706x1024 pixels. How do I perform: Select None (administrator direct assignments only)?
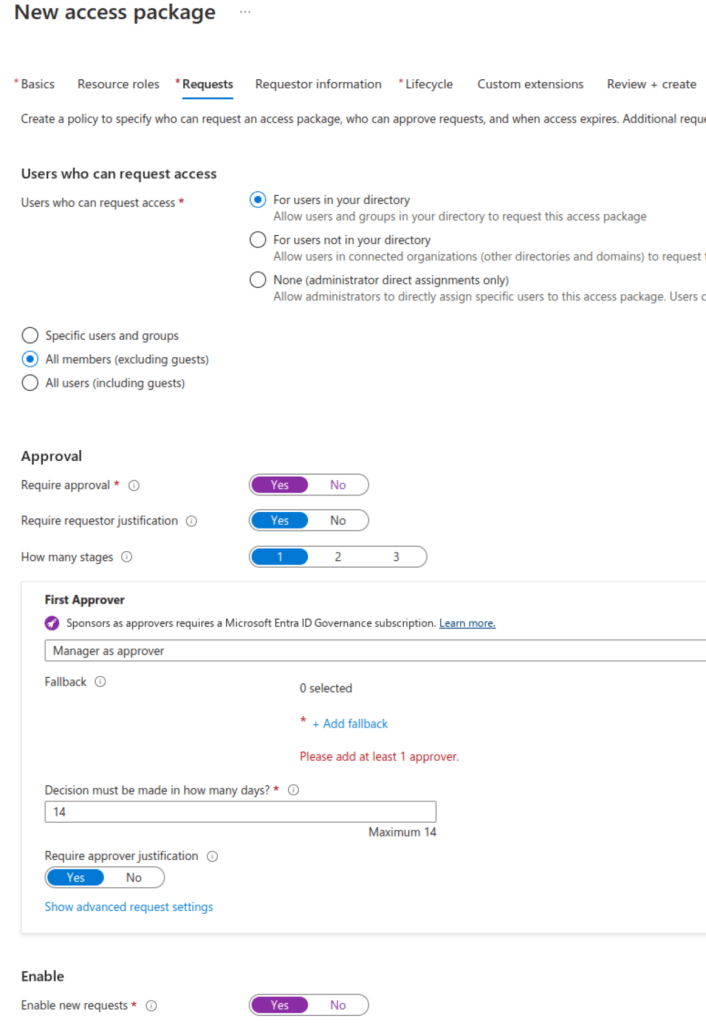[x=258, y=280]
